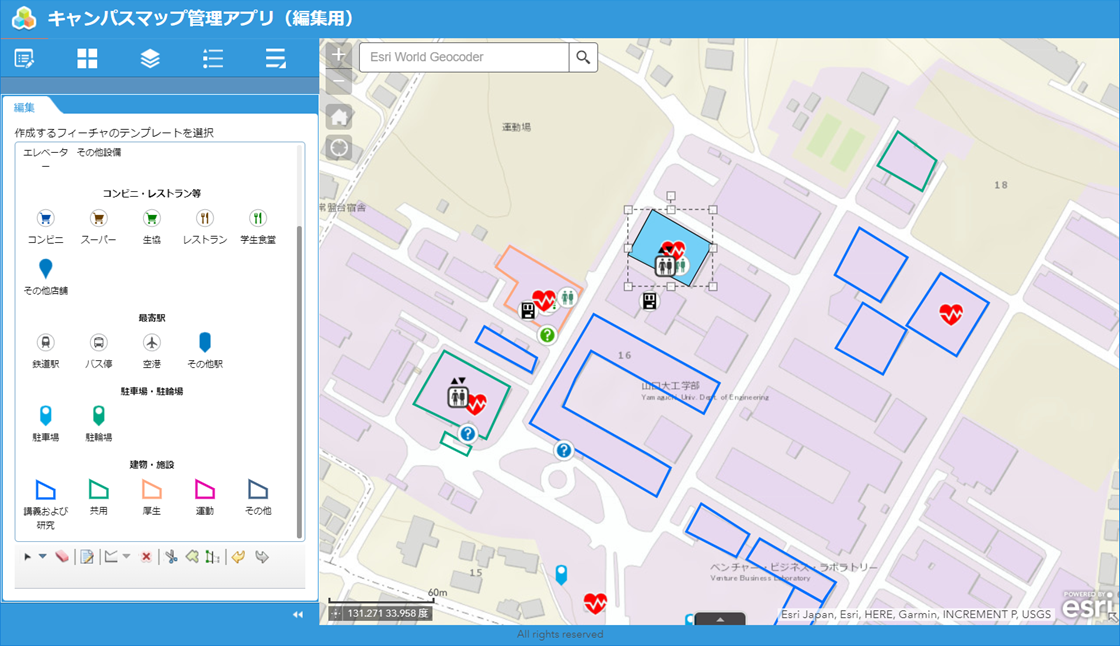Click the search magnifier button
Screen dimensions: 1120x646
pyautogui.click(x=583, y=58)
